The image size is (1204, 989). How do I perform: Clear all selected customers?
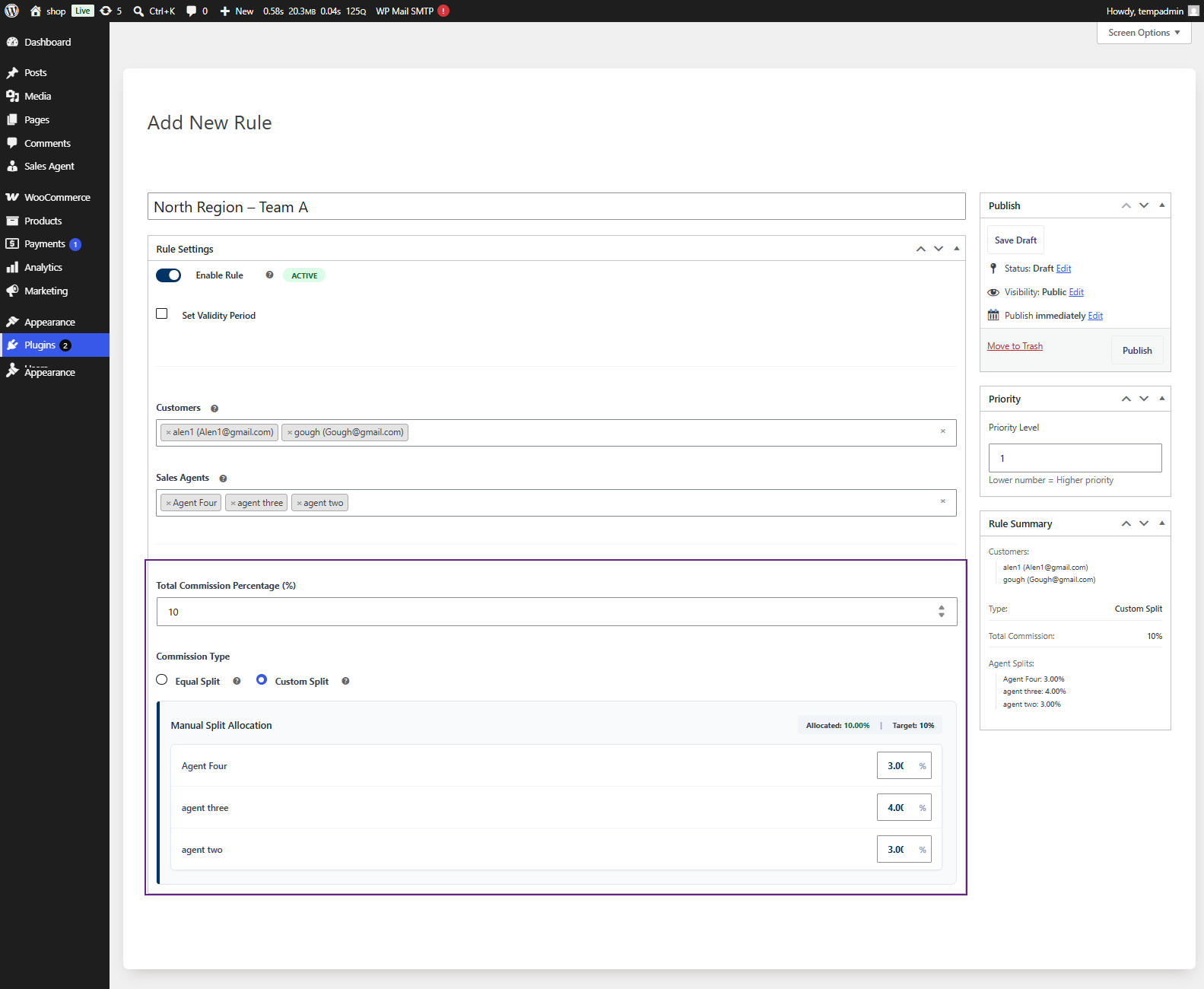click(x=943, y=431)
